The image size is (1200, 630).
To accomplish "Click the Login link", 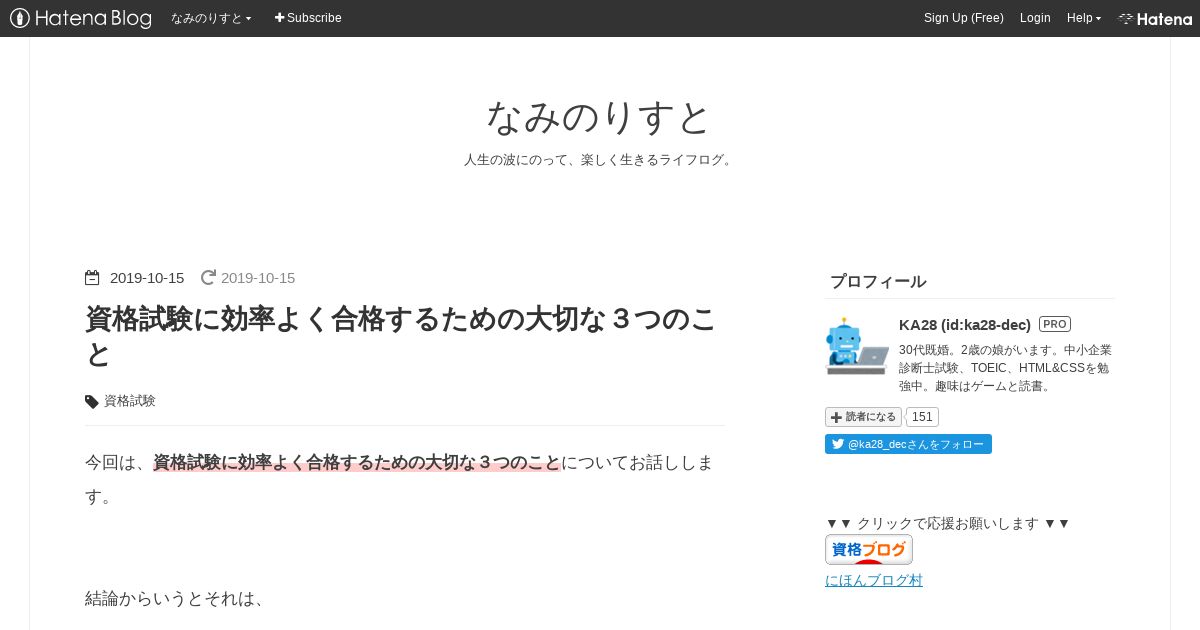I will pyautogui.click(x=1035, y=18).
